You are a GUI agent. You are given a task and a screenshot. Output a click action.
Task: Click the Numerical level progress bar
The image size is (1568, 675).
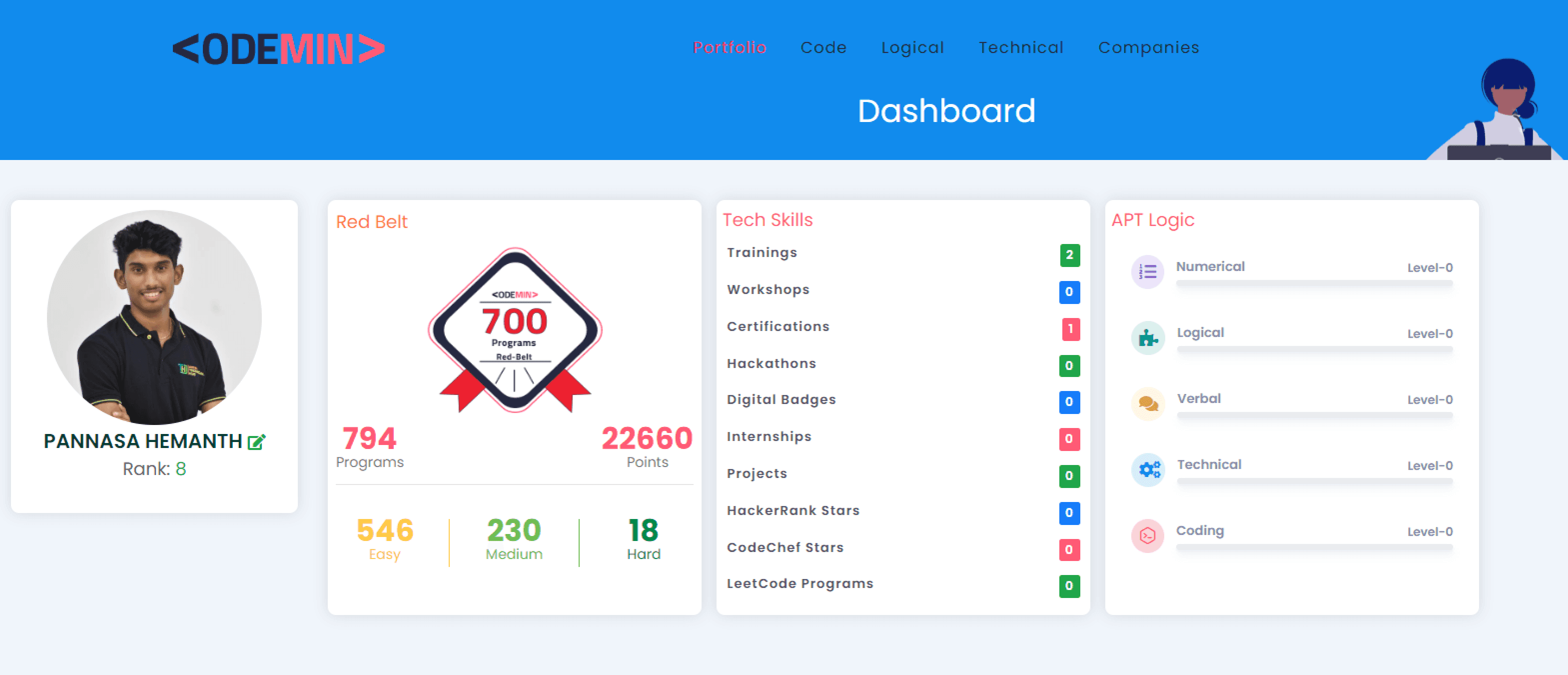point(1314,283)
